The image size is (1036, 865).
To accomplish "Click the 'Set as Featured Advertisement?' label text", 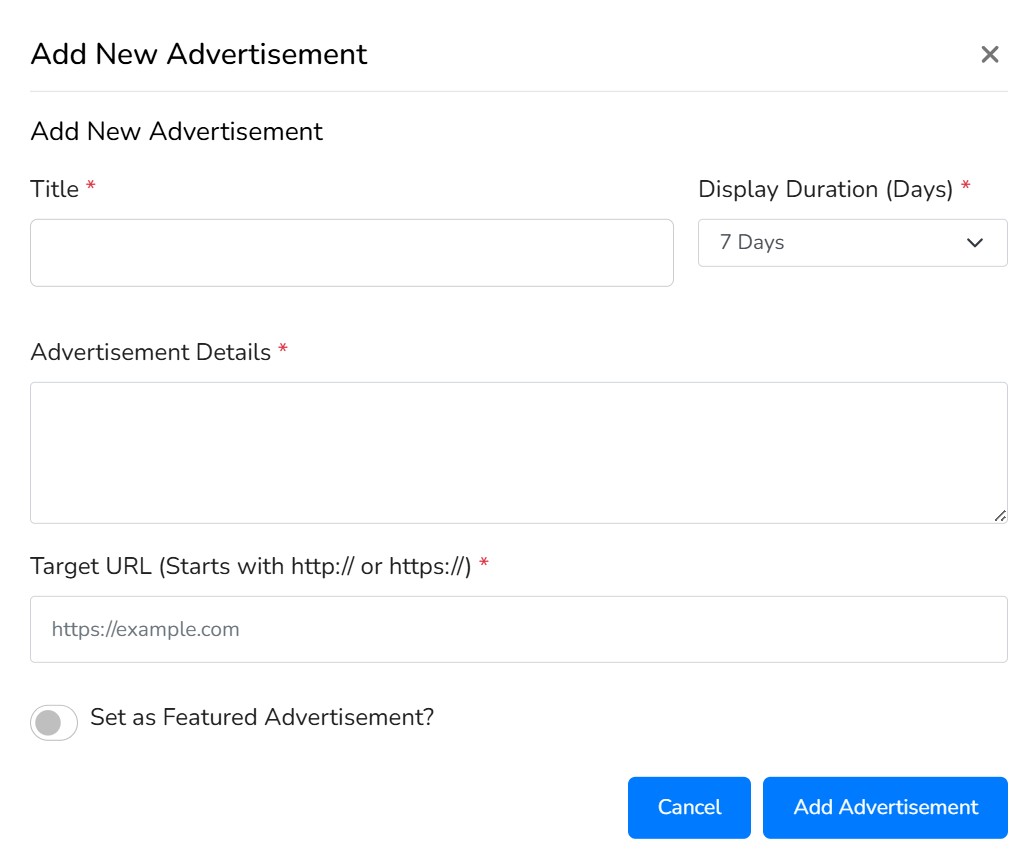I will click(262, 717).
